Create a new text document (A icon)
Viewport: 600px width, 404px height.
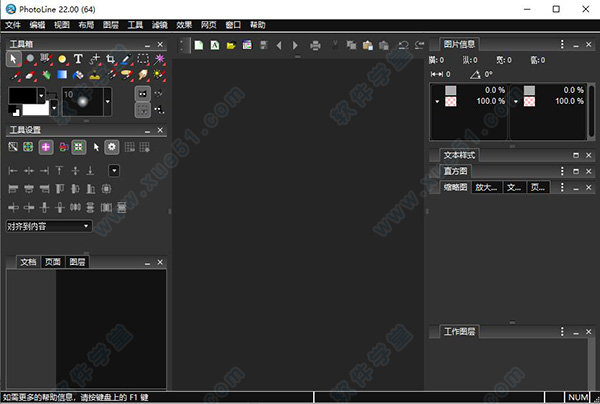(215, 46)
